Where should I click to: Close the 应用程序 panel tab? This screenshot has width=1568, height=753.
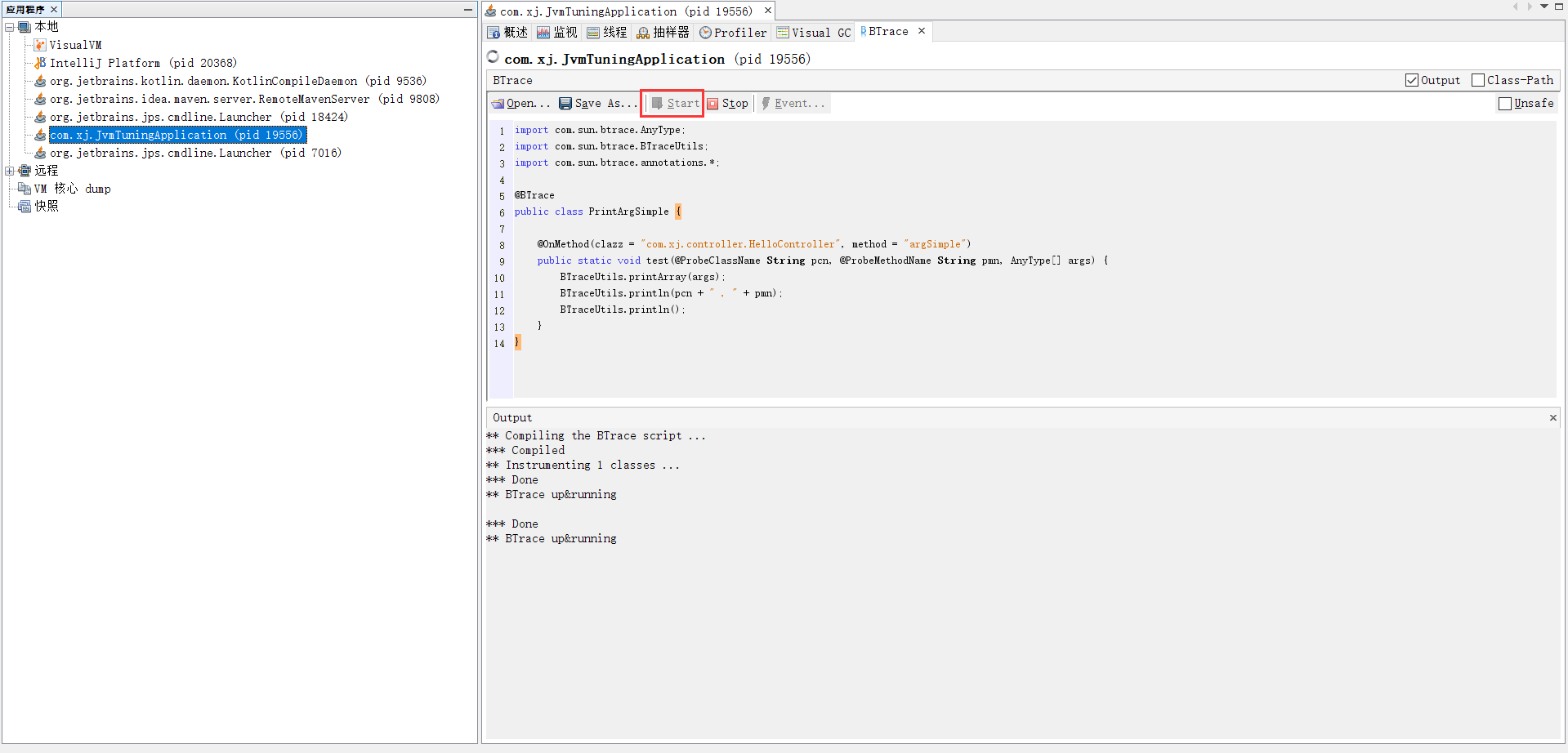click(54, 10)
